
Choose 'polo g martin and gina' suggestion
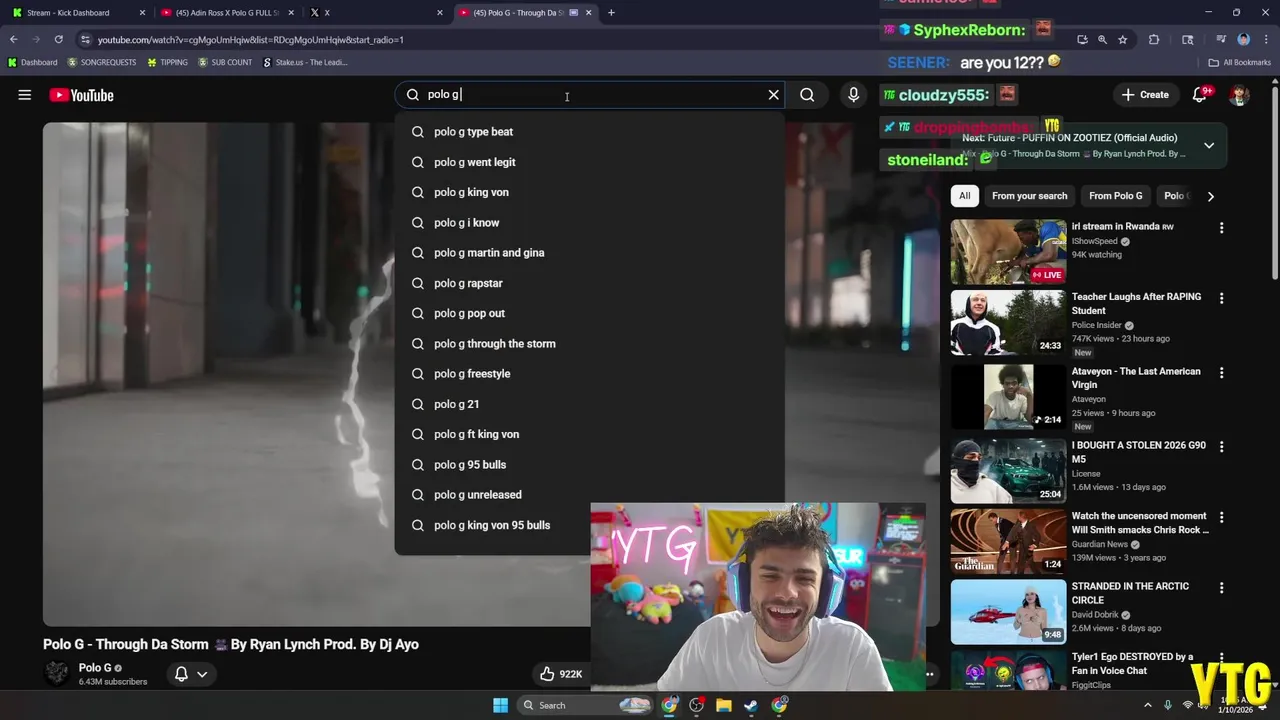pos(590,253)
